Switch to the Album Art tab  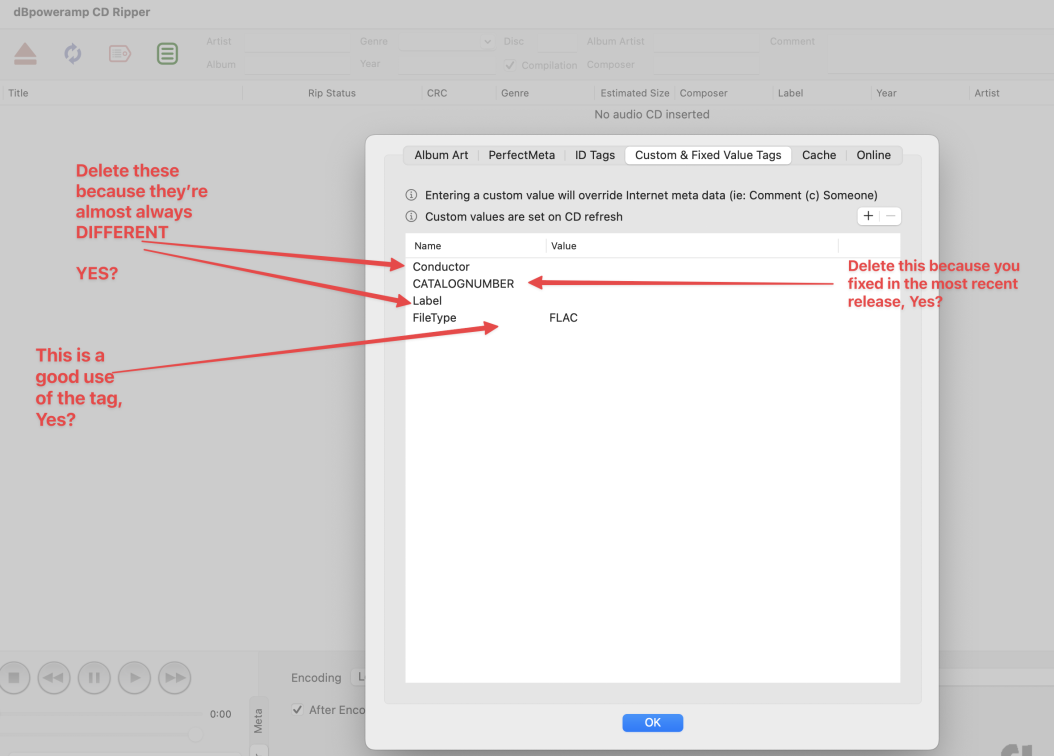point(441,155)
